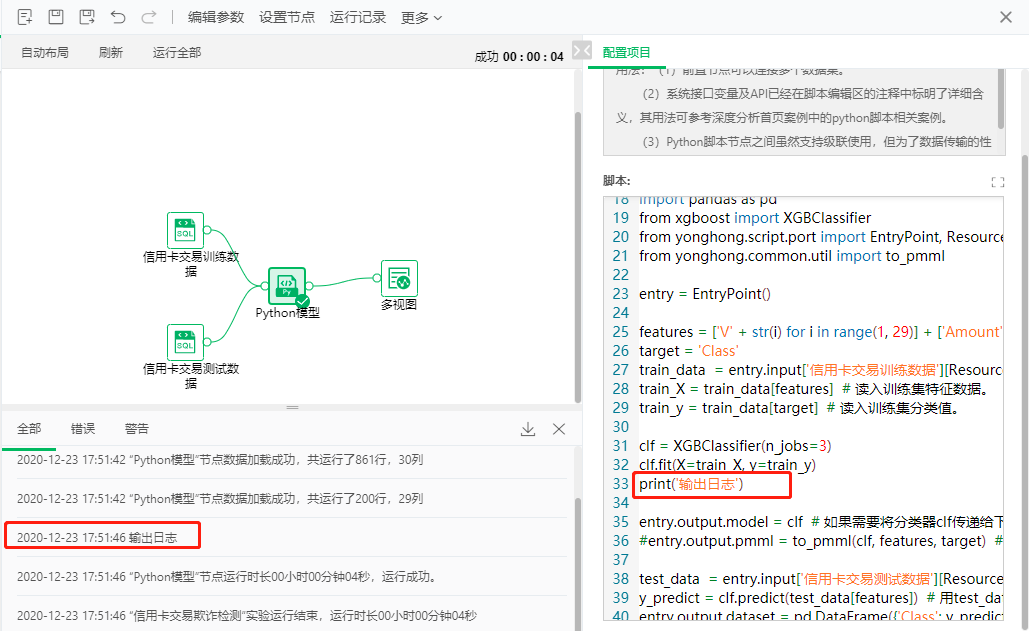Click code line 19 xgboost import
The image size is (1029, 631).
(755, 218)
